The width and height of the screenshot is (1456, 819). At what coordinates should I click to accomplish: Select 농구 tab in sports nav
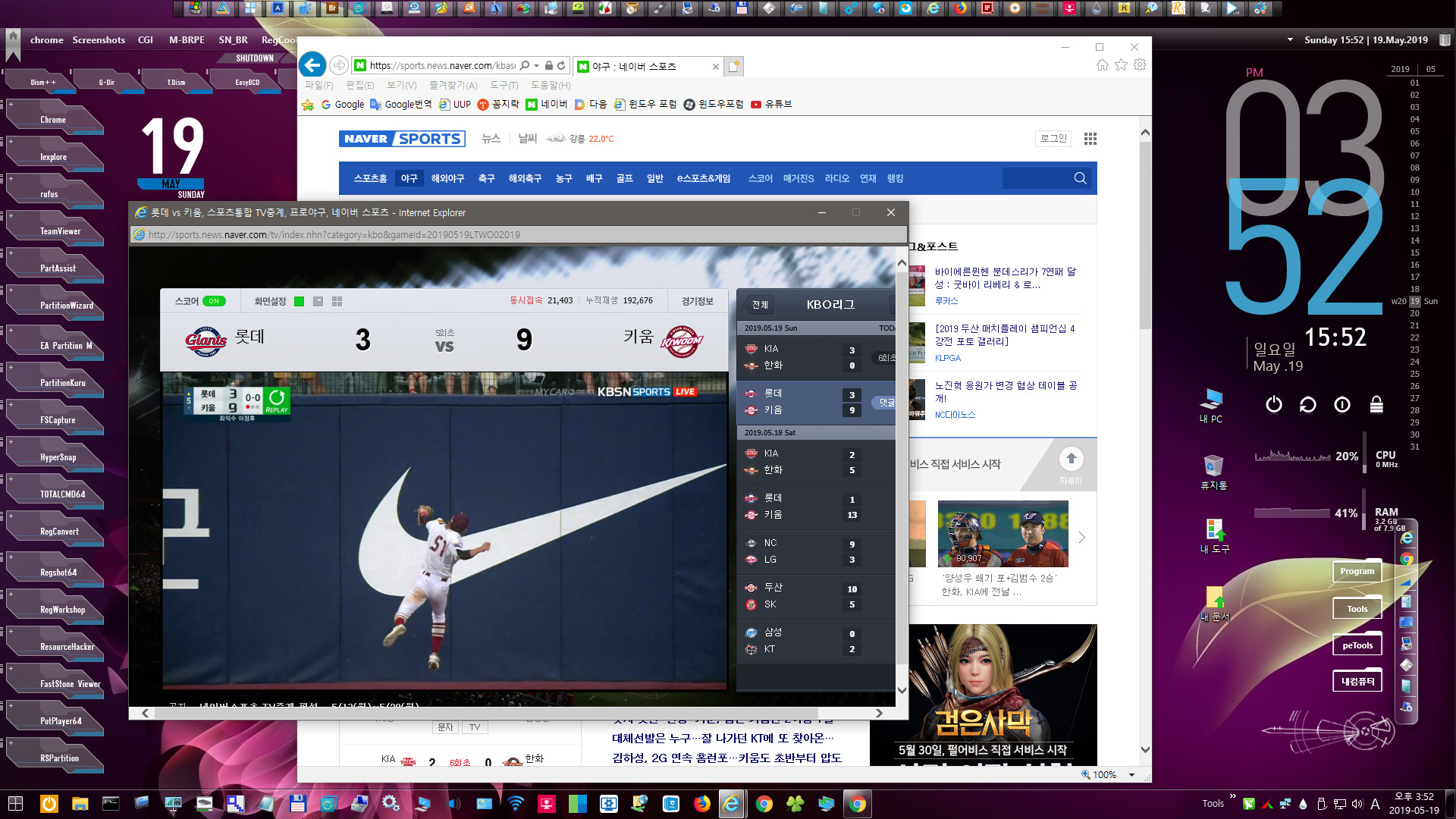click(x=563, y=178)
